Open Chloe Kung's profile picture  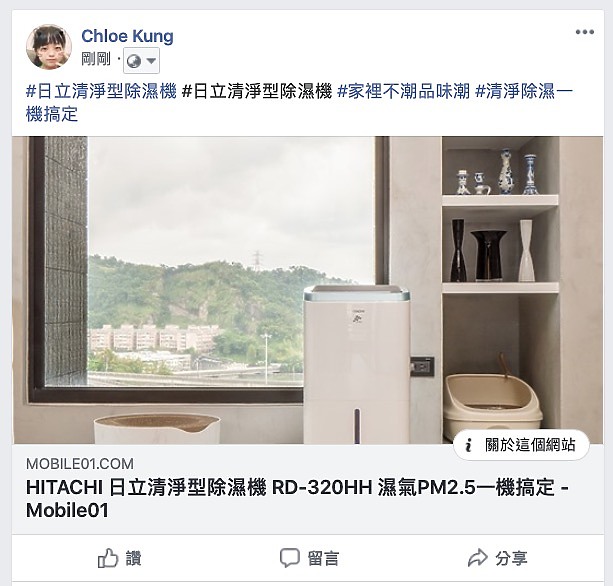[x=49, y=47]
